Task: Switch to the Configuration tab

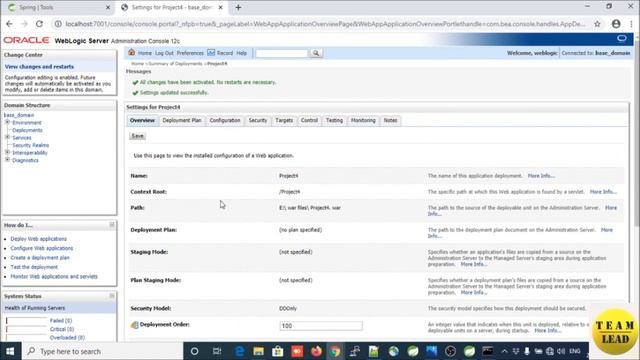Action: point(225,120)
